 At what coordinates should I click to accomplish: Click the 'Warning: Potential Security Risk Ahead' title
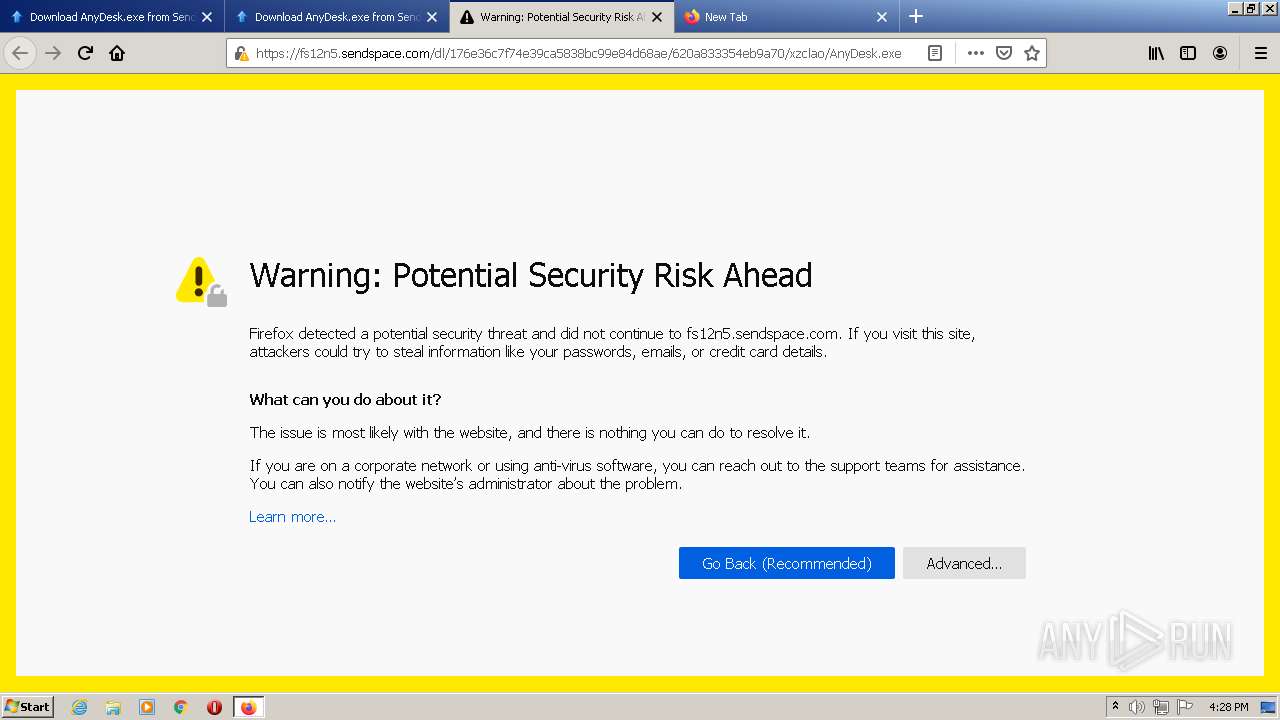(531, 275)
